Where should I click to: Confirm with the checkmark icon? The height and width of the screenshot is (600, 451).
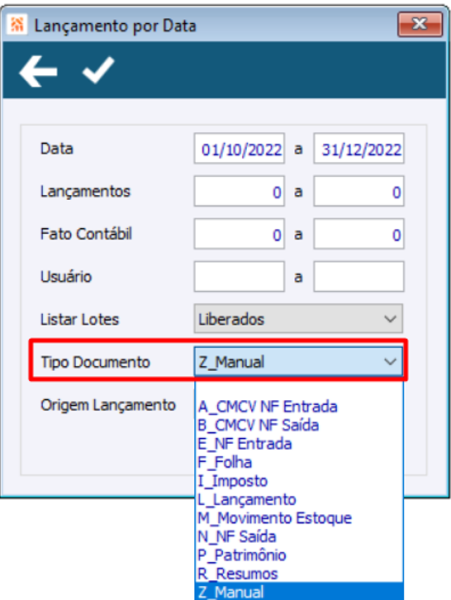point(98,70)
